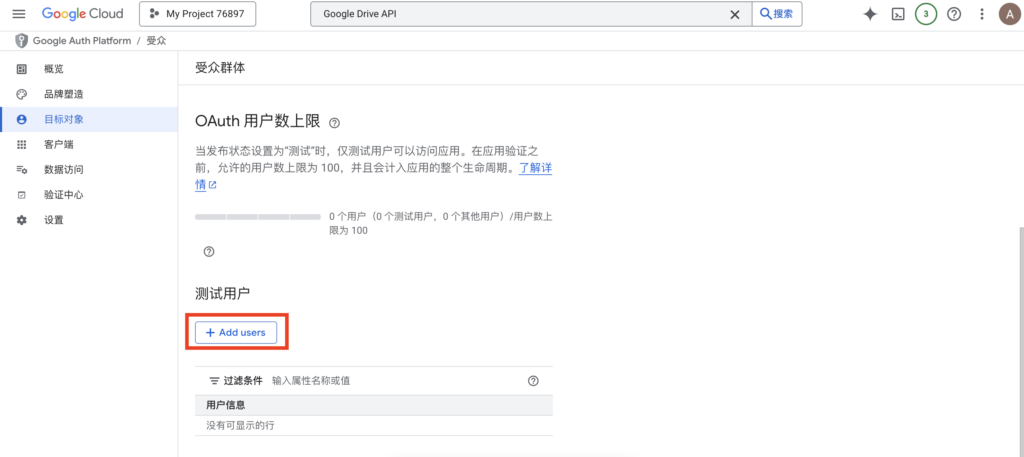Image resolution: width=1024 pixels, height=457 pixels.
Task: Open the My Project 76897 project selector
Action: tap(197, 14)
